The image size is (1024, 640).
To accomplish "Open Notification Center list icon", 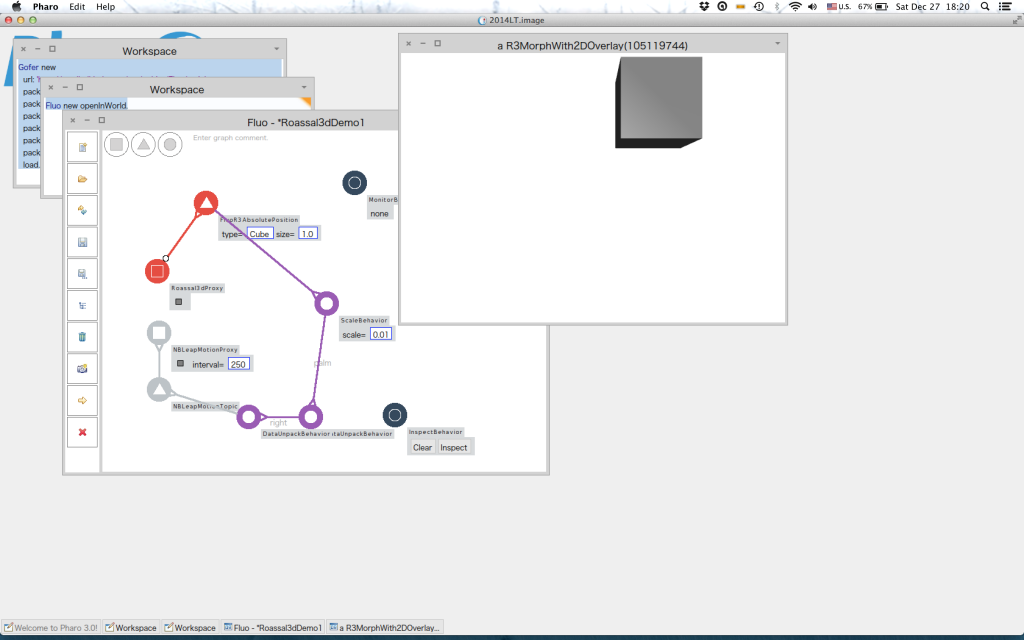I will 1006,7.
